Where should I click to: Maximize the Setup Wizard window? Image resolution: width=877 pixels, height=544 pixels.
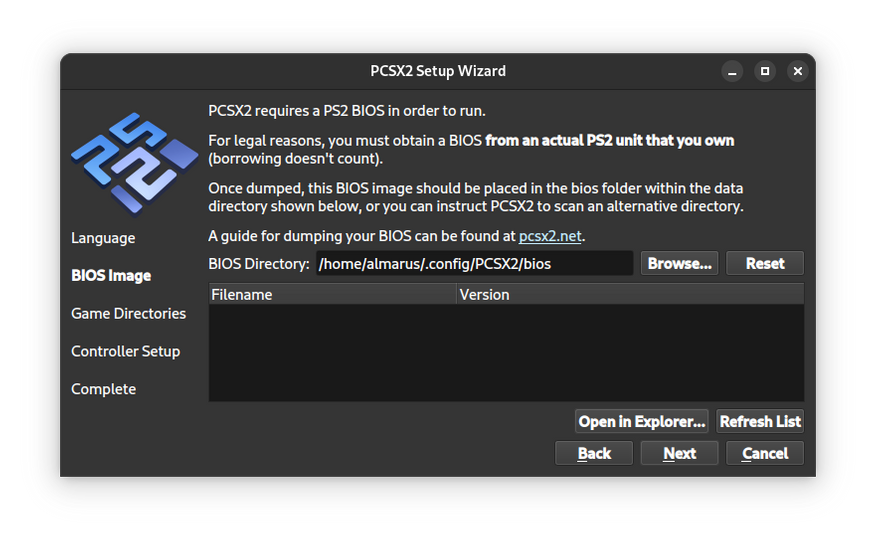point(765,71)
